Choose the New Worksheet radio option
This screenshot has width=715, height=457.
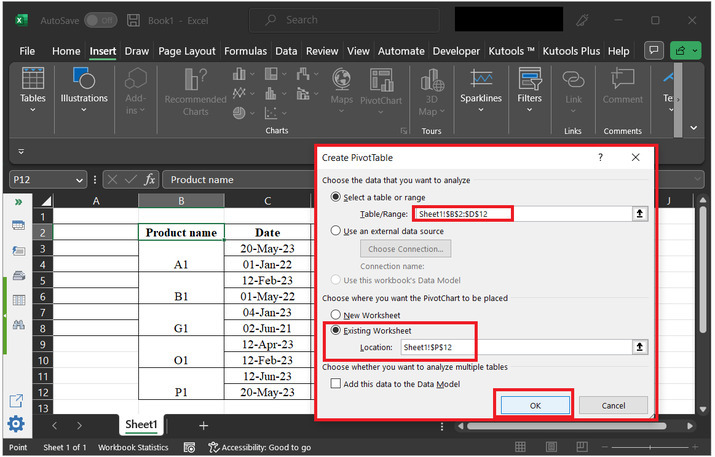click(336, 313)
